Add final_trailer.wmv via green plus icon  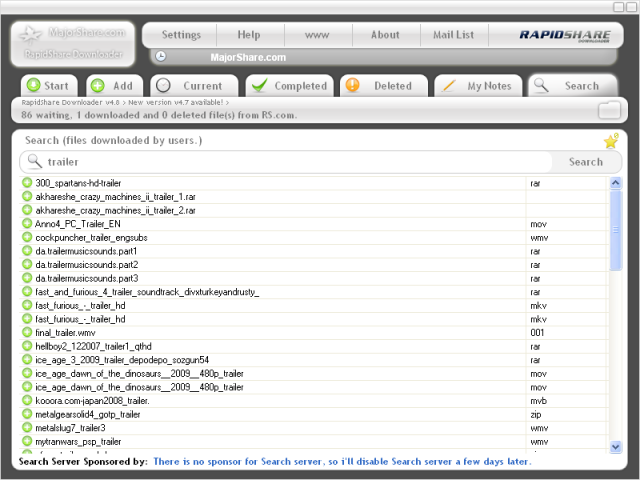[x=27, y=332]
